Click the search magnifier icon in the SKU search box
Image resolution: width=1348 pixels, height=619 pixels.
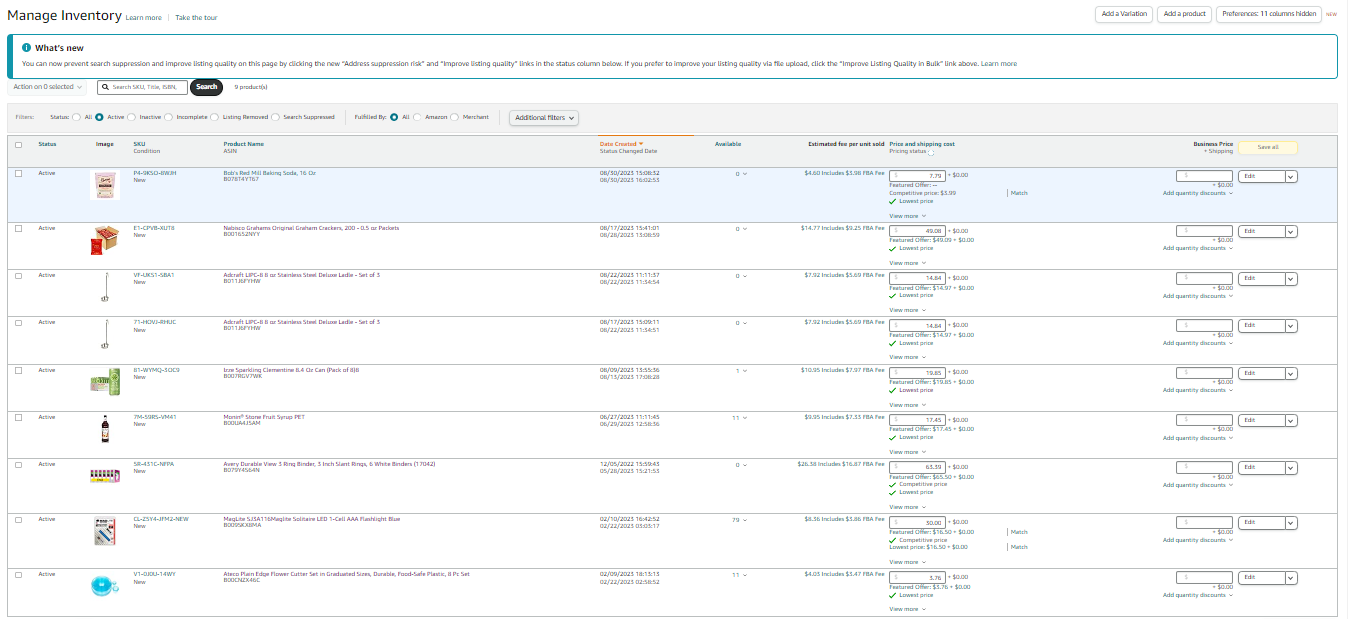click(105, 87)
